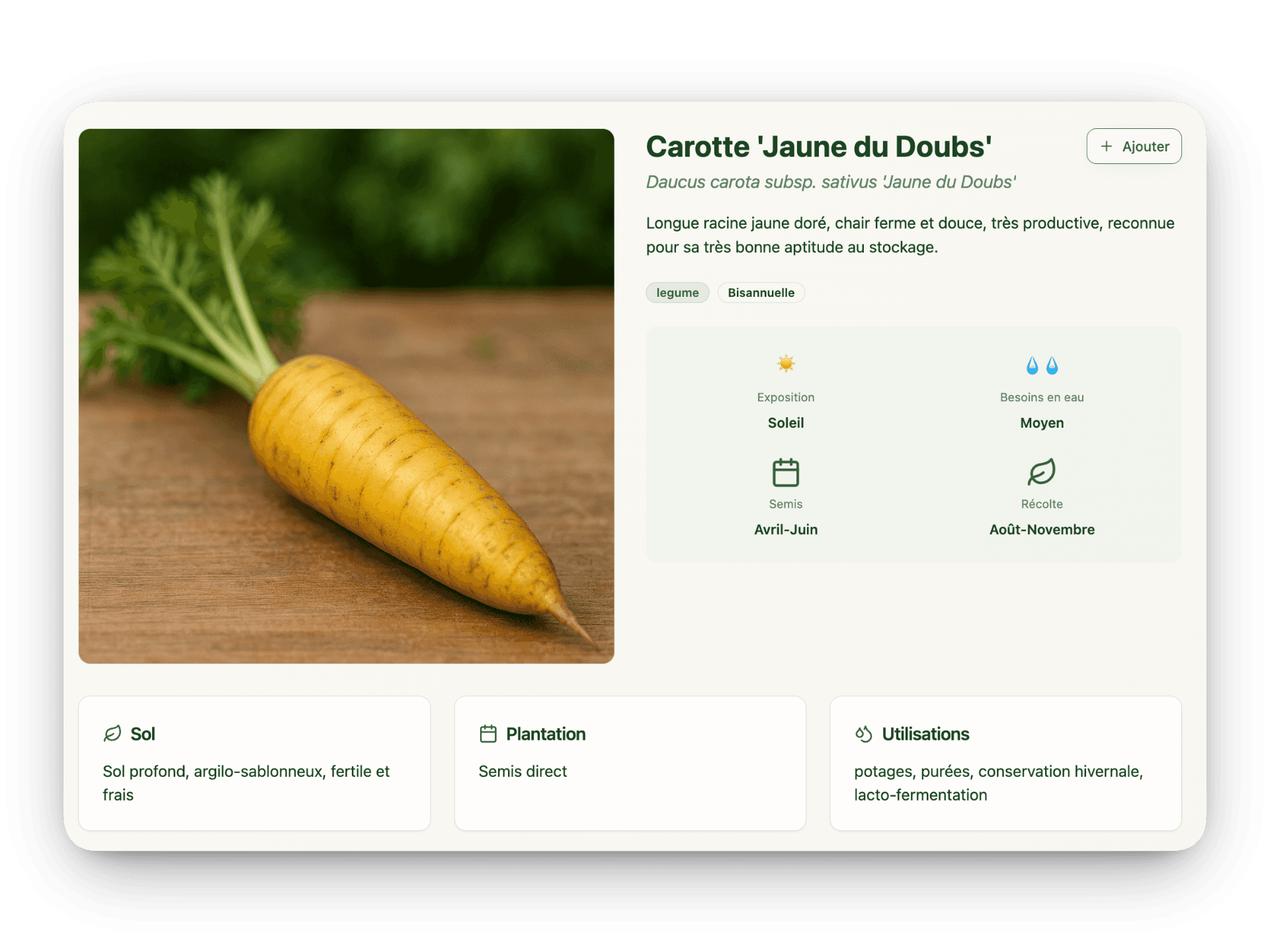Viewport: 1270px width, 952px height.
Task: Toggle the legume tag
Action: pyautogui.click(x=677, y=292)
